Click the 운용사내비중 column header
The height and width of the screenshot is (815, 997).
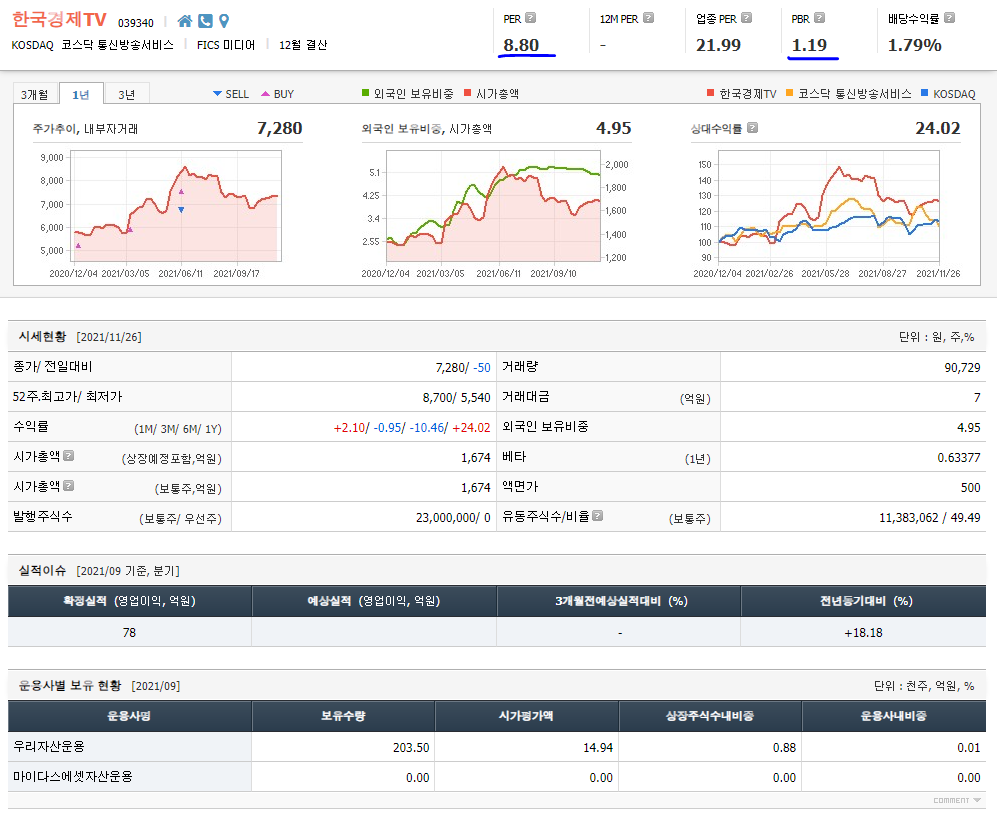[x=894, y=716]
